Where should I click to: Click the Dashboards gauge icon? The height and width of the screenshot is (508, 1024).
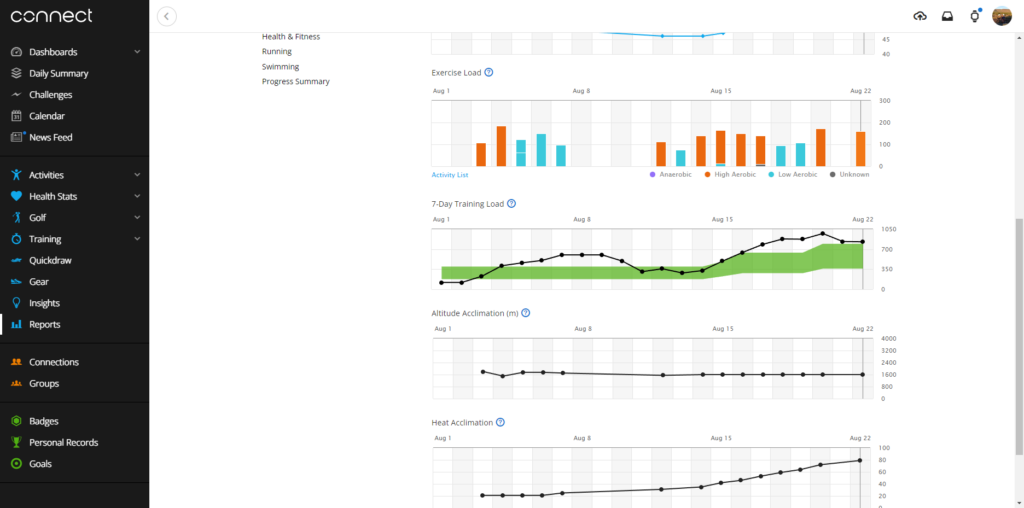point(17,52)
